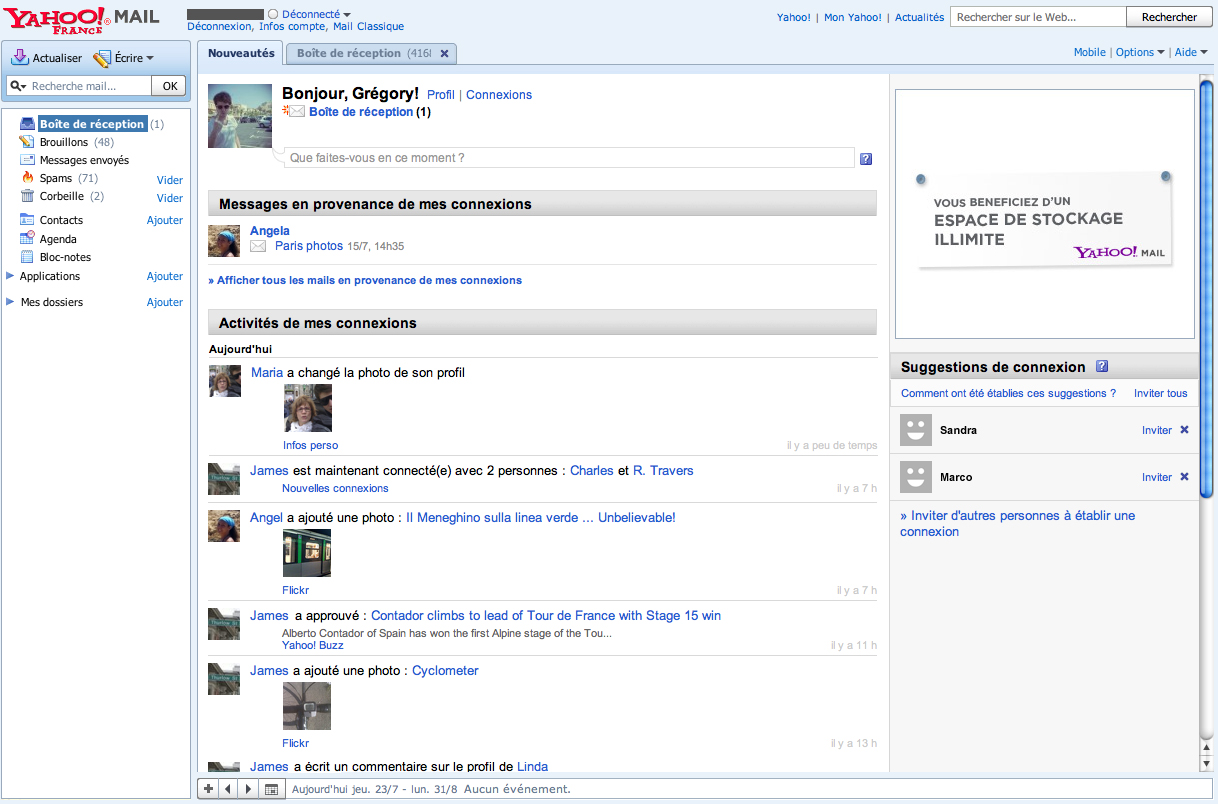Image resolution: width=1218 pixels, height=804 pixels.
Task: Click the vertical scrollbar down arrow
Action: click(x=1206, y=765)
